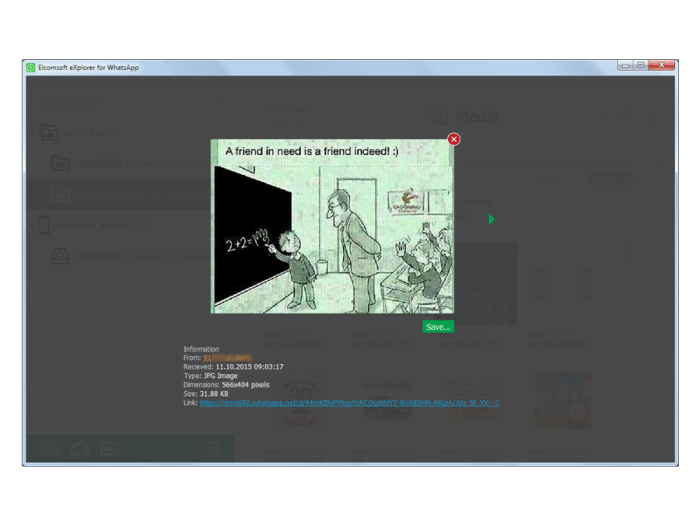Close the image preview with red X
Screen dimensions: 700x525
454,139
